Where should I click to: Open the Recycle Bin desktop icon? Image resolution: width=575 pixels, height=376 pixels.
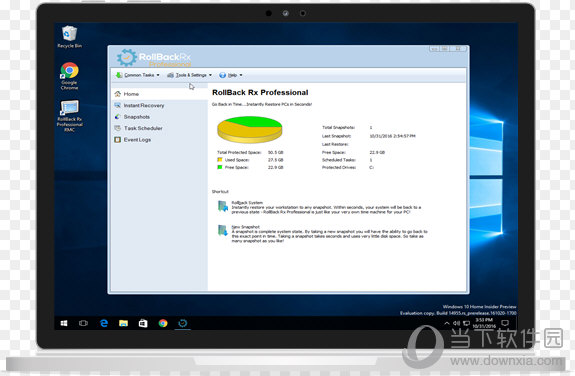pos(69,36)
